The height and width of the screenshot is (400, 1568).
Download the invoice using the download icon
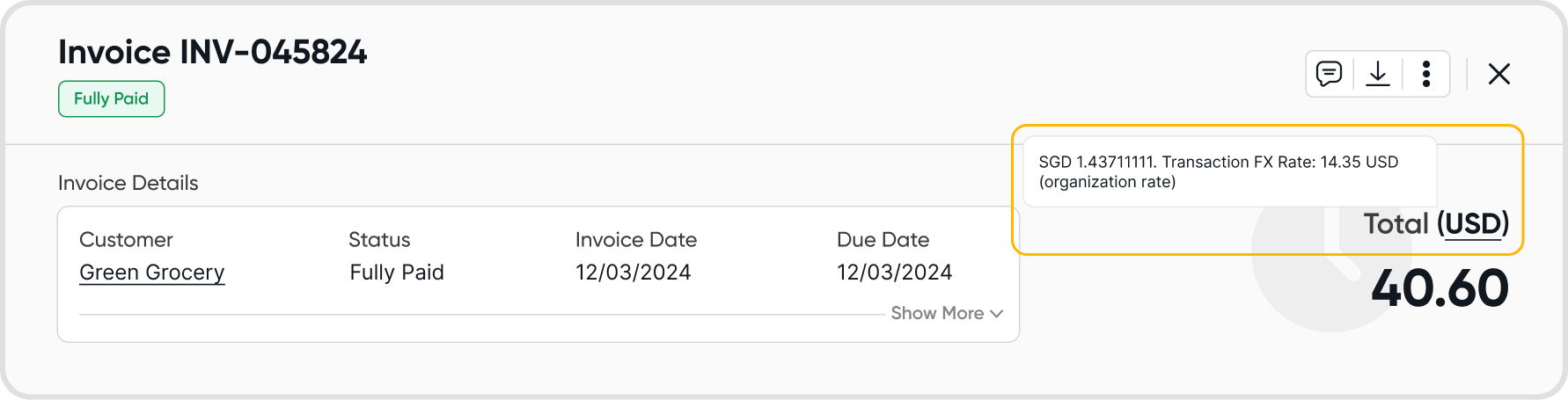[1377, 74]
